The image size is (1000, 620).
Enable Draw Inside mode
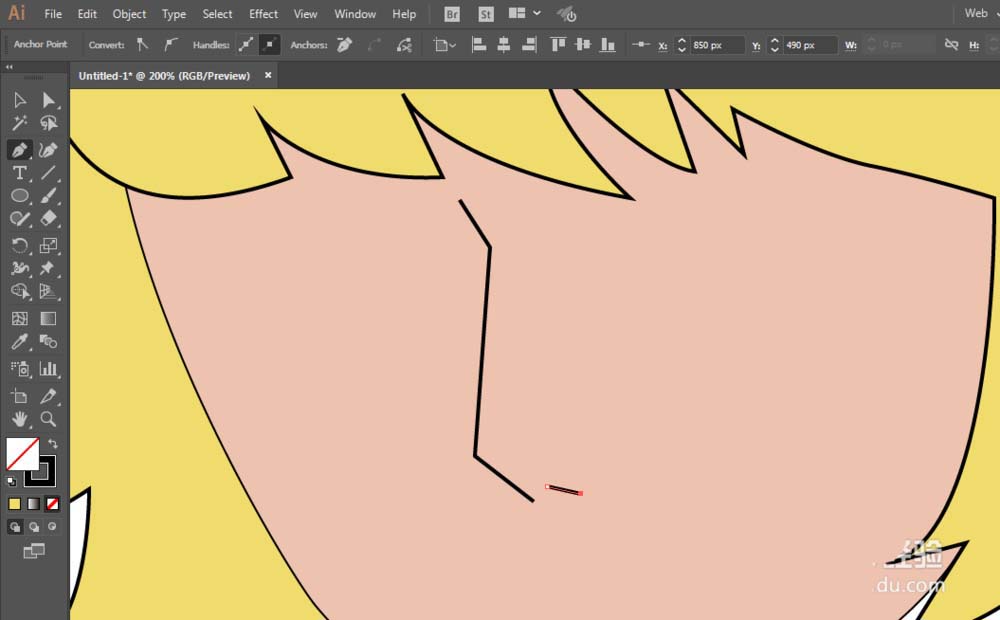pyautogui.click(x=52, y=527)
